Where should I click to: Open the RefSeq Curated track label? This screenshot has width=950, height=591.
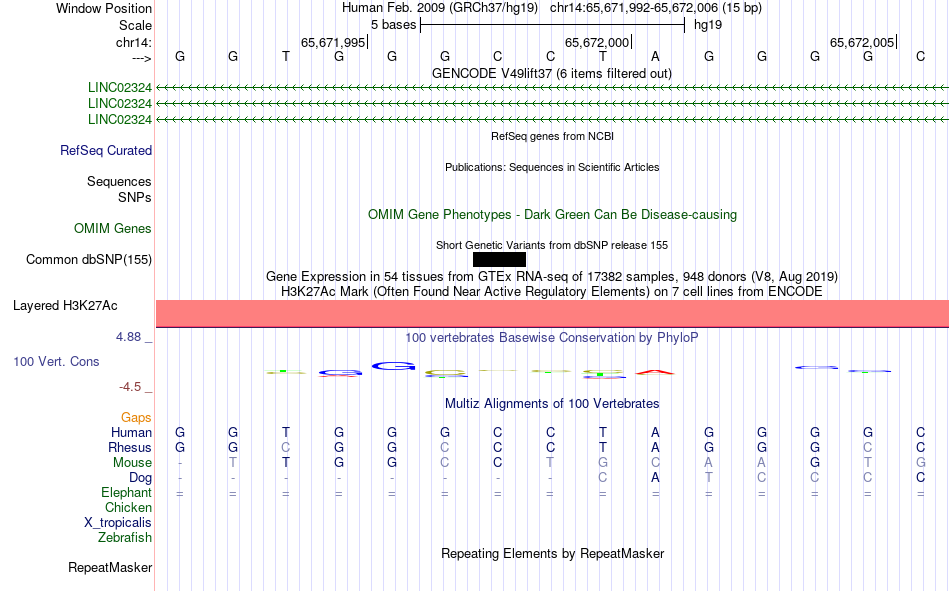(105, 150)
